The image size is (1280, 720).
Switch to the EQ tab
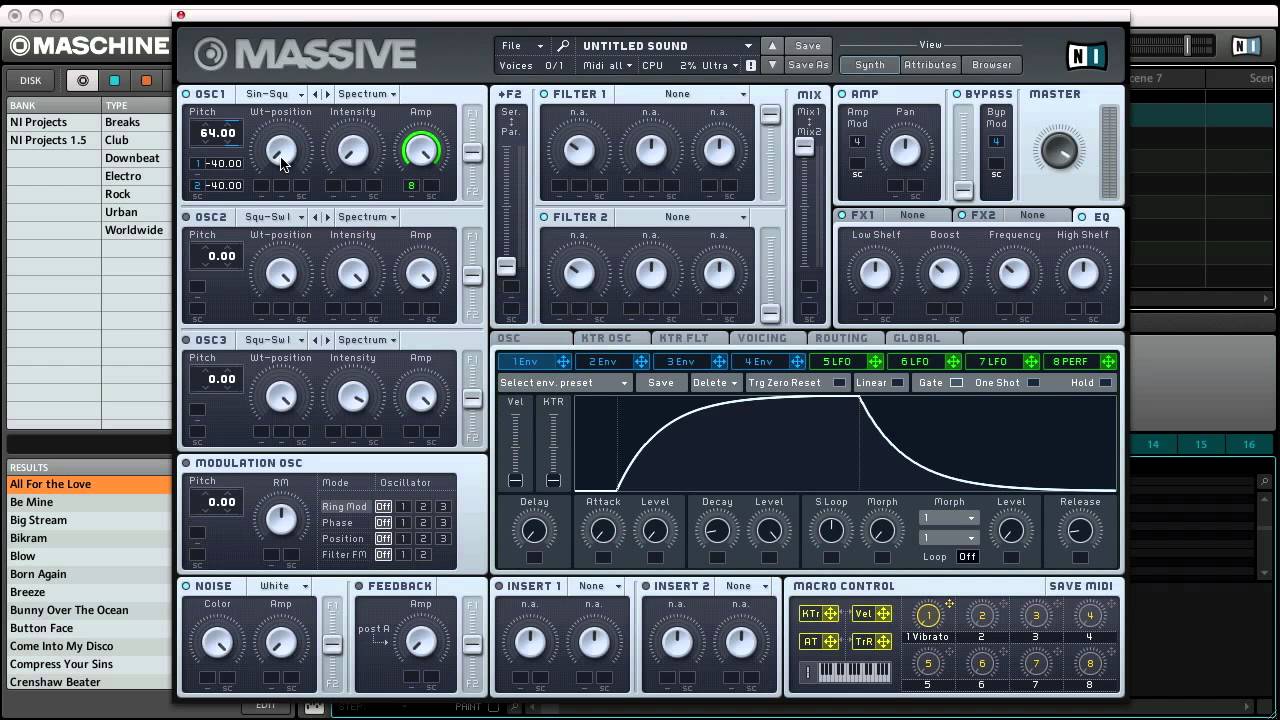tap(1097, 216)
